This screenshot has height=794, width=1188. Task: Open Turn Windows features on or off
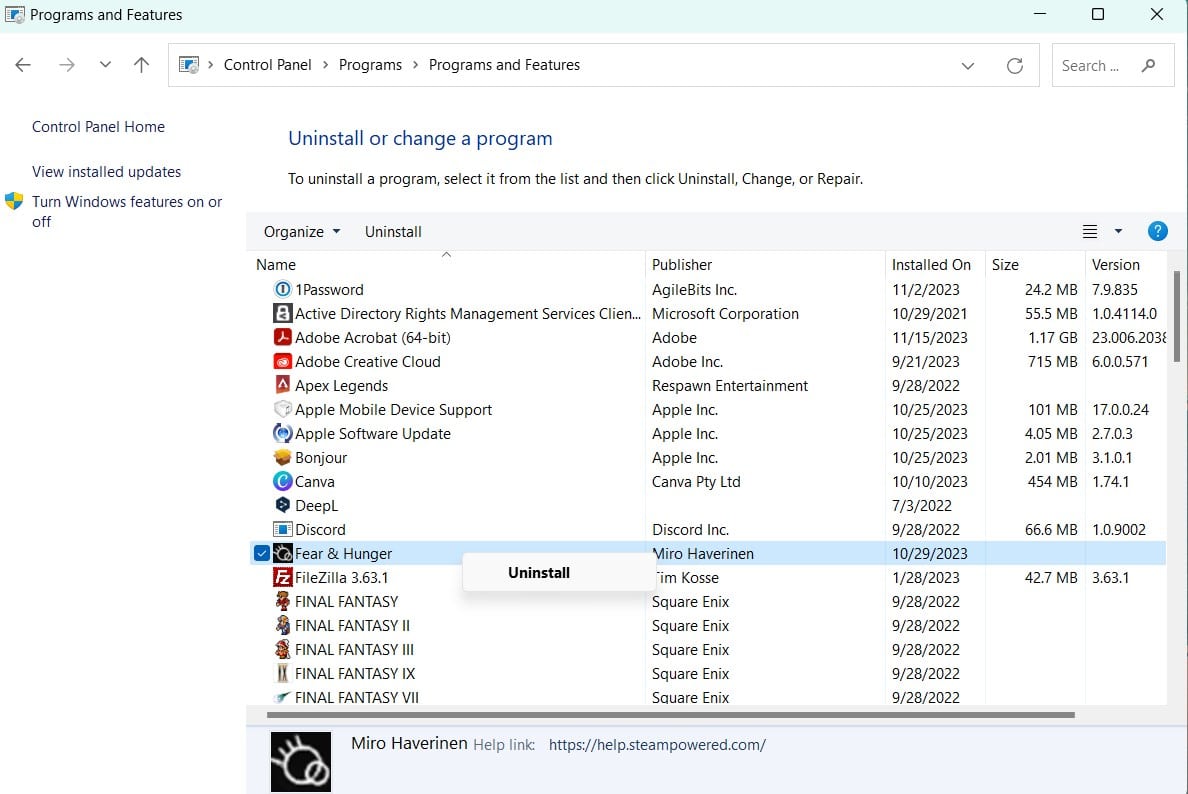[x=127, y=211]
